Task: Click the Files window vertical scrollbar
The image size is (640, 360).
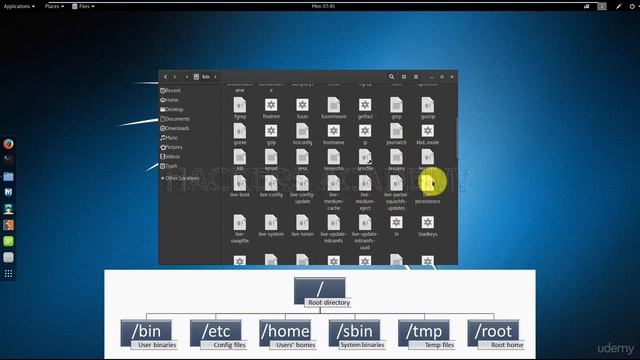Action: (x=456, y=138)
